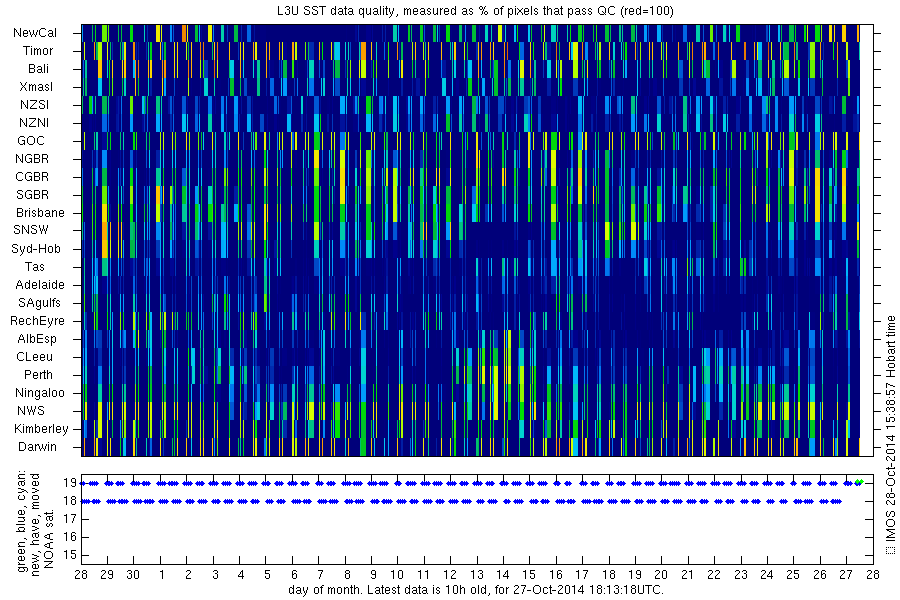Click the day 16 tick label
Screen dimensions: 900x600
[556, 575]
